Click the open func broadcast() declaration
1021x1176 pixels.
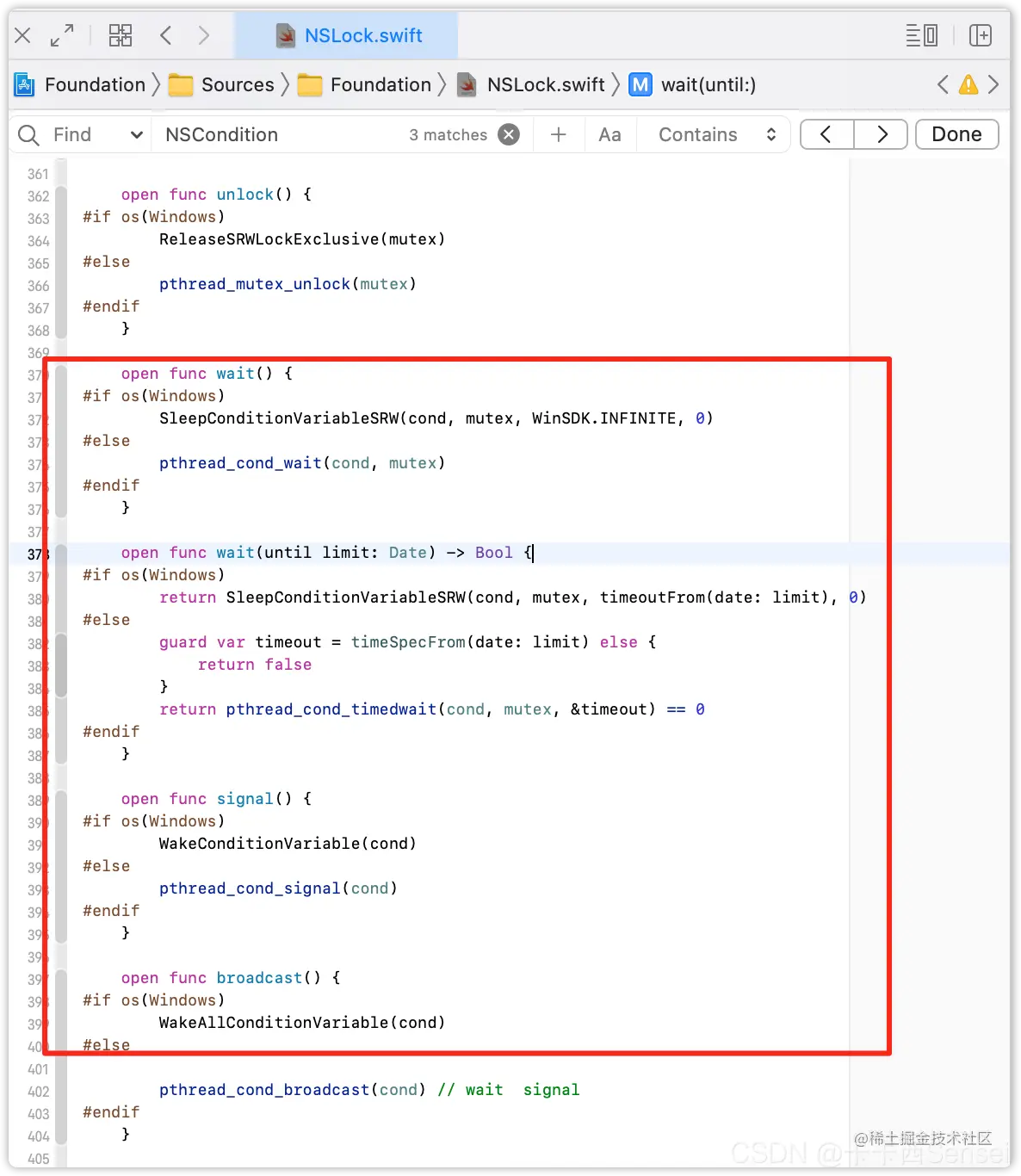pyautogui.click(x=231, y=978)
